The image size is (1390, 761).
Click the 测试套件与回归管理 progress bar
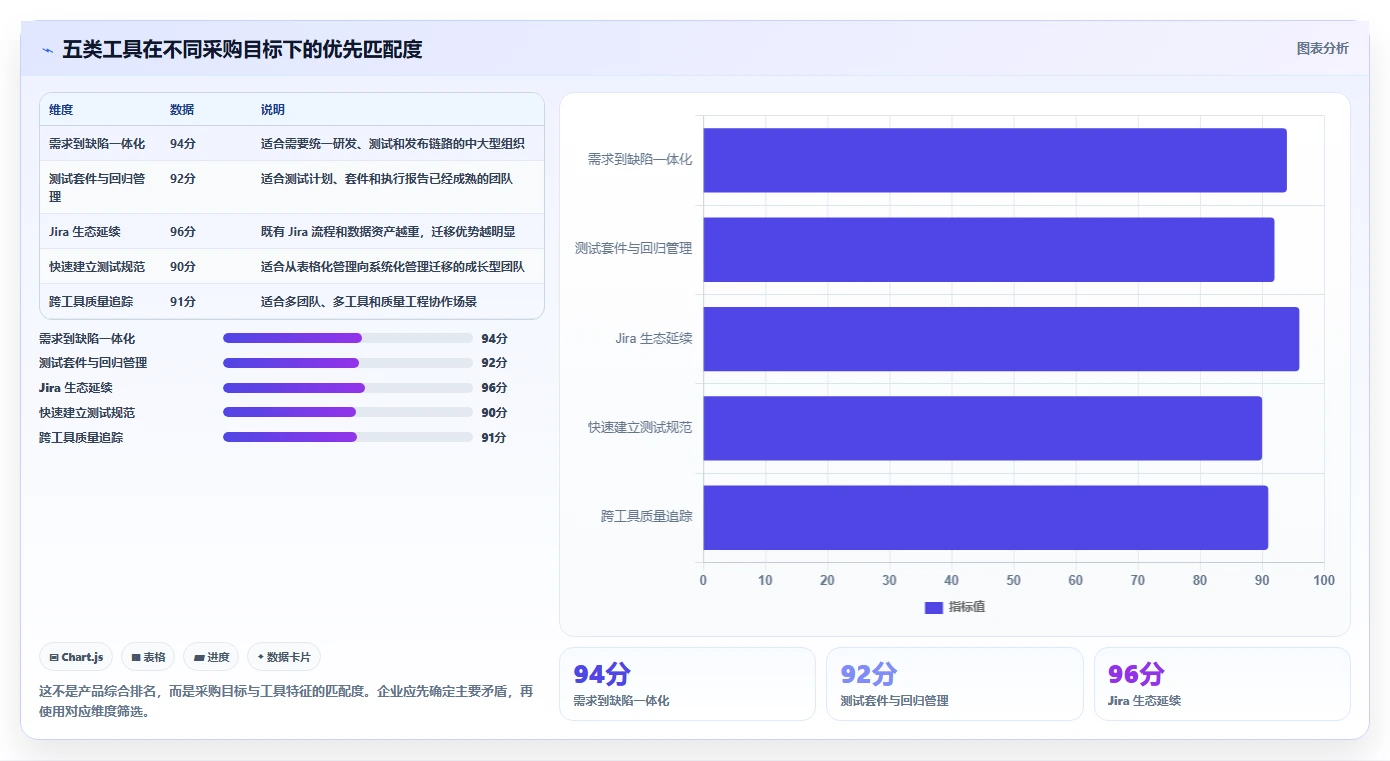[x=348, y=363]
